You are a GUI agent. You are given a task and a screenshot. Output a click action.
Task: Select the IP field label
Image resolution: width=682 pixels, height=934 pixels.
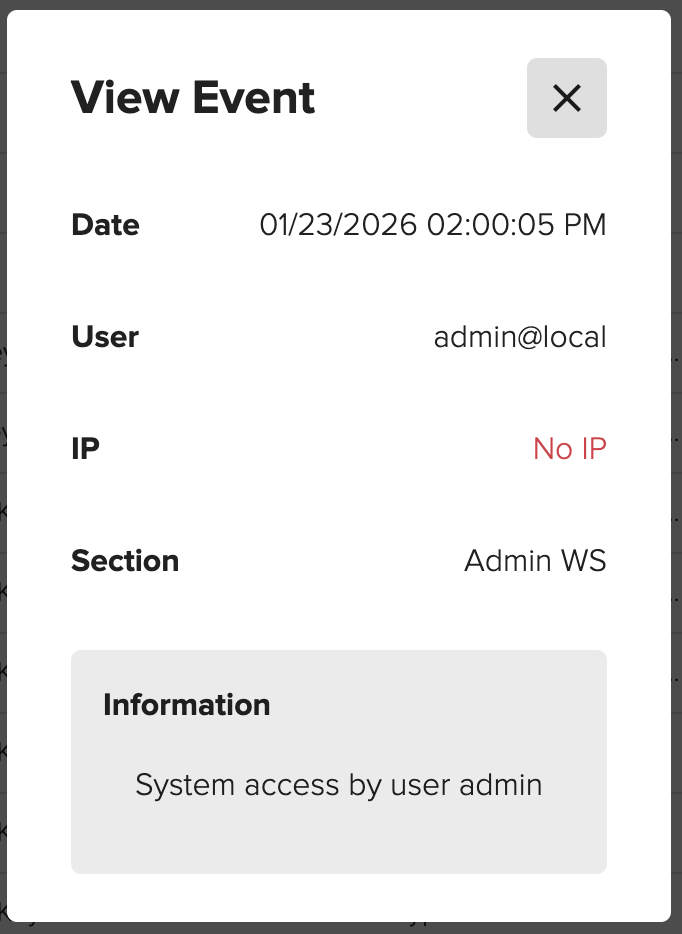[x=86, y=449]
